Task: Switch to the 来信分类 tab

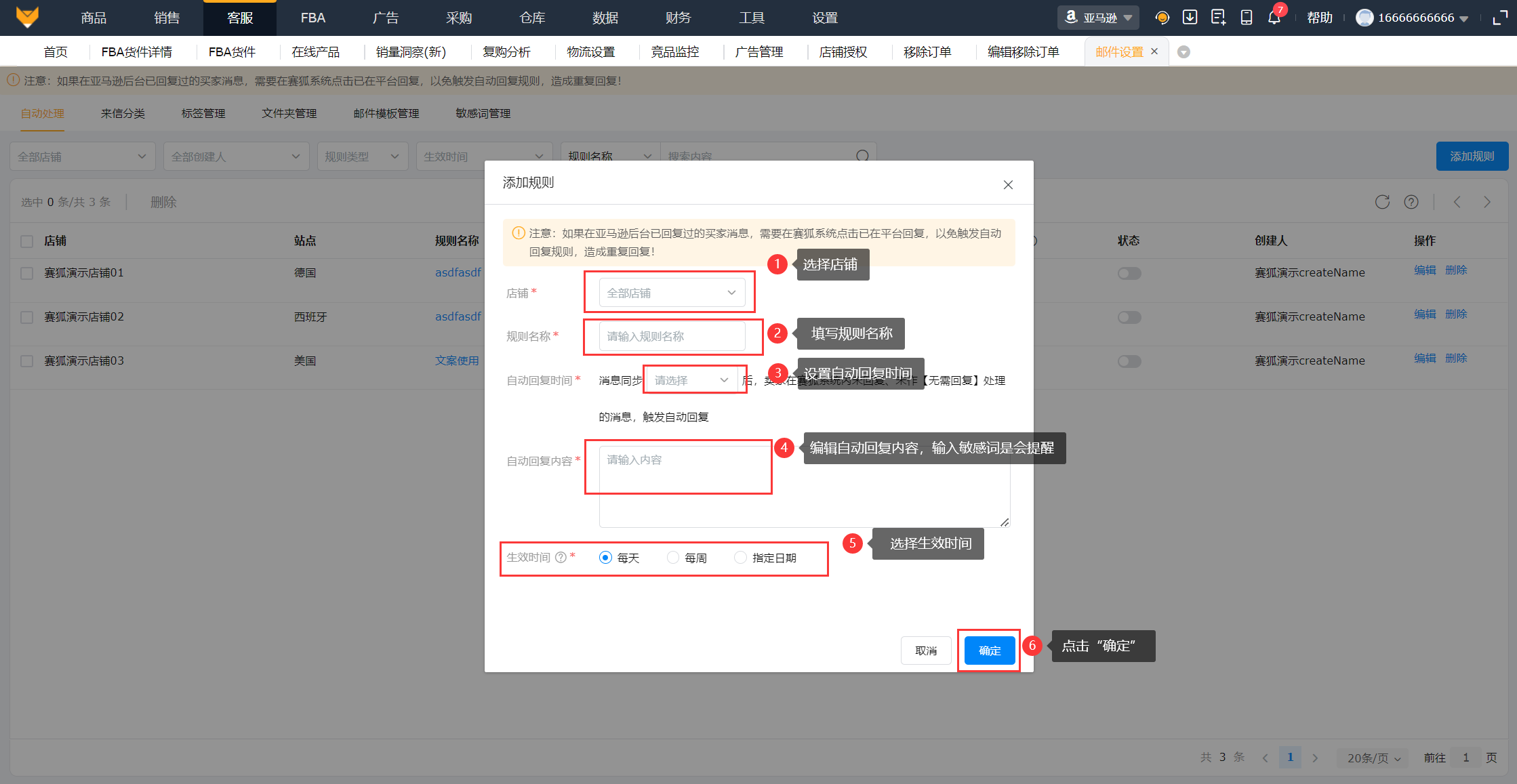Action: pyautogui.click(x=123, y=113)
